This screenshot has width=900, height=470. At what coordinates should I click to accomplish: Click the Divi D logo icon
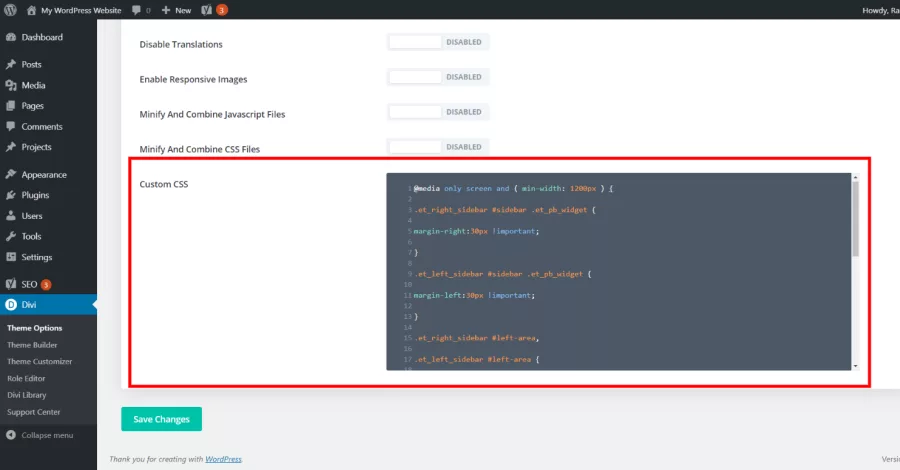coord(11,305)
